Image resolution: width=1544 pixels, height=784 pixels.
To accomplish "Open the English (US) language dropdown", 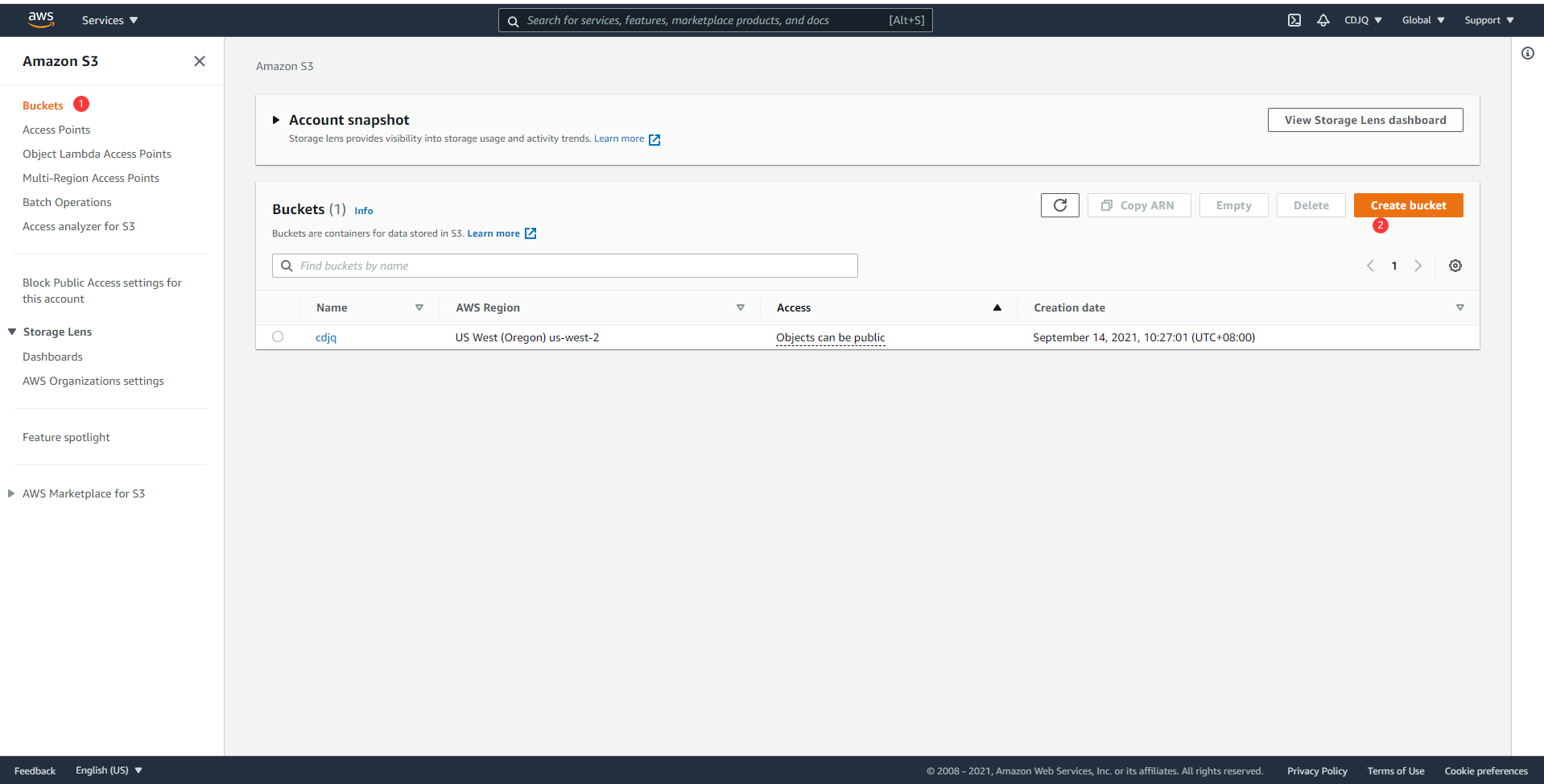I will point(109,770).
